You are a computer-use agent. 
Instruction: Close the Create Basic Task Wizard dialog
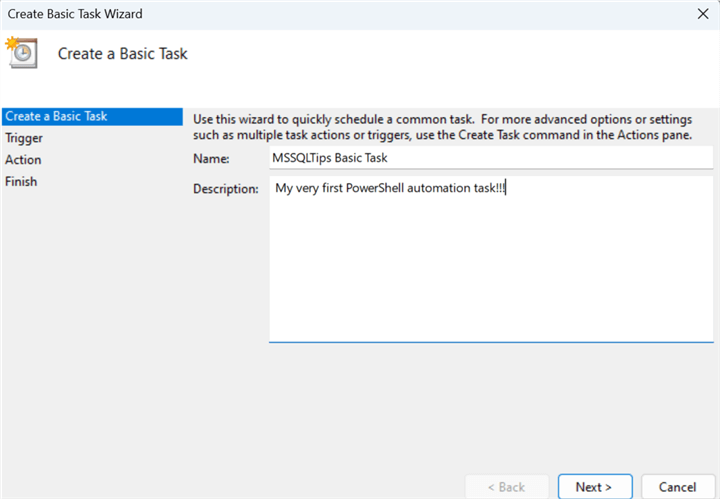click(703, 14)
